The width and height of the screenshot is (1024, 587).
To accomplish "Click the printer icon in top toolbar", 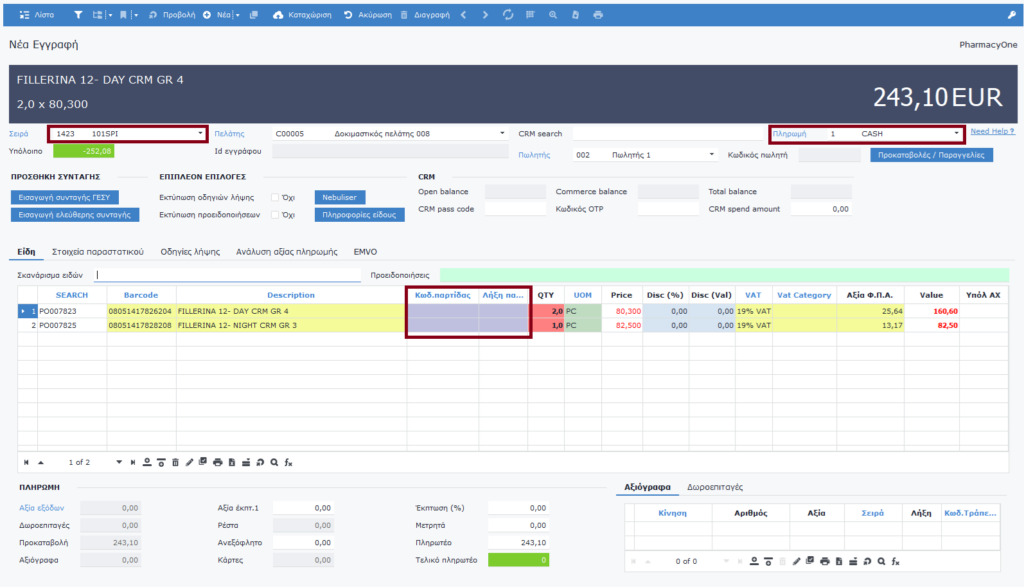I will (598, 15).
